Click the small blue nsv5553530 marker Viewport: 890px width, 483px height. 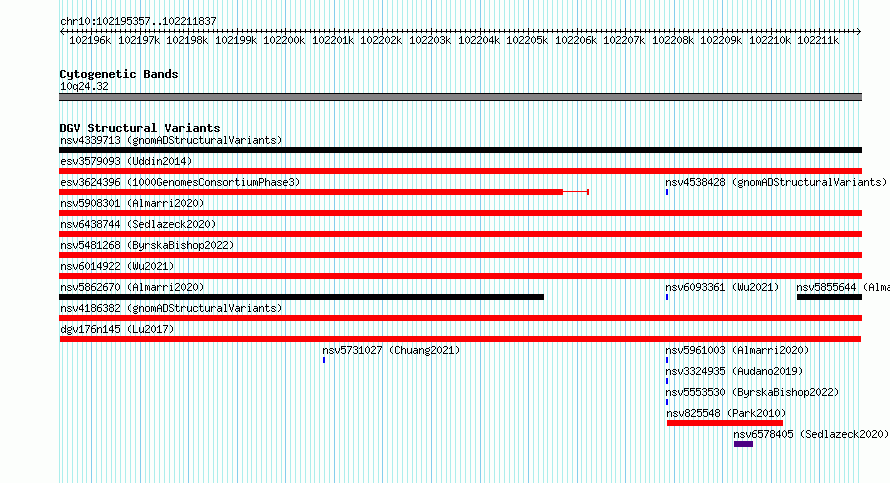click(667, 402)
